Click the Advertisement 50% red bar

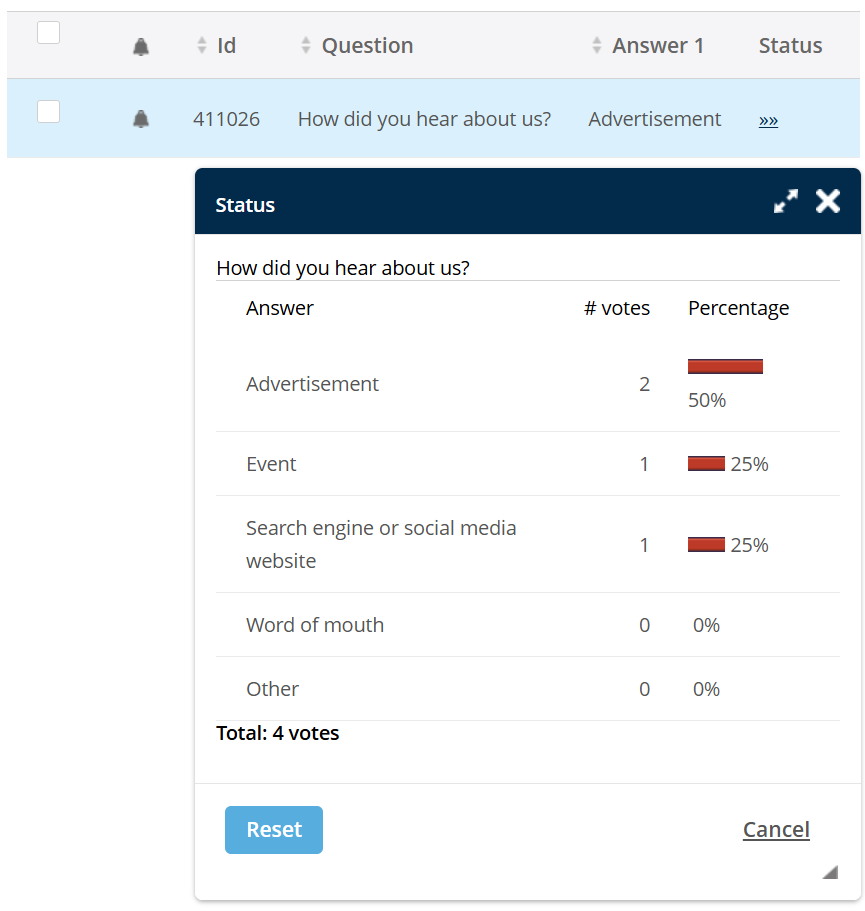click(x=725, y=367)
